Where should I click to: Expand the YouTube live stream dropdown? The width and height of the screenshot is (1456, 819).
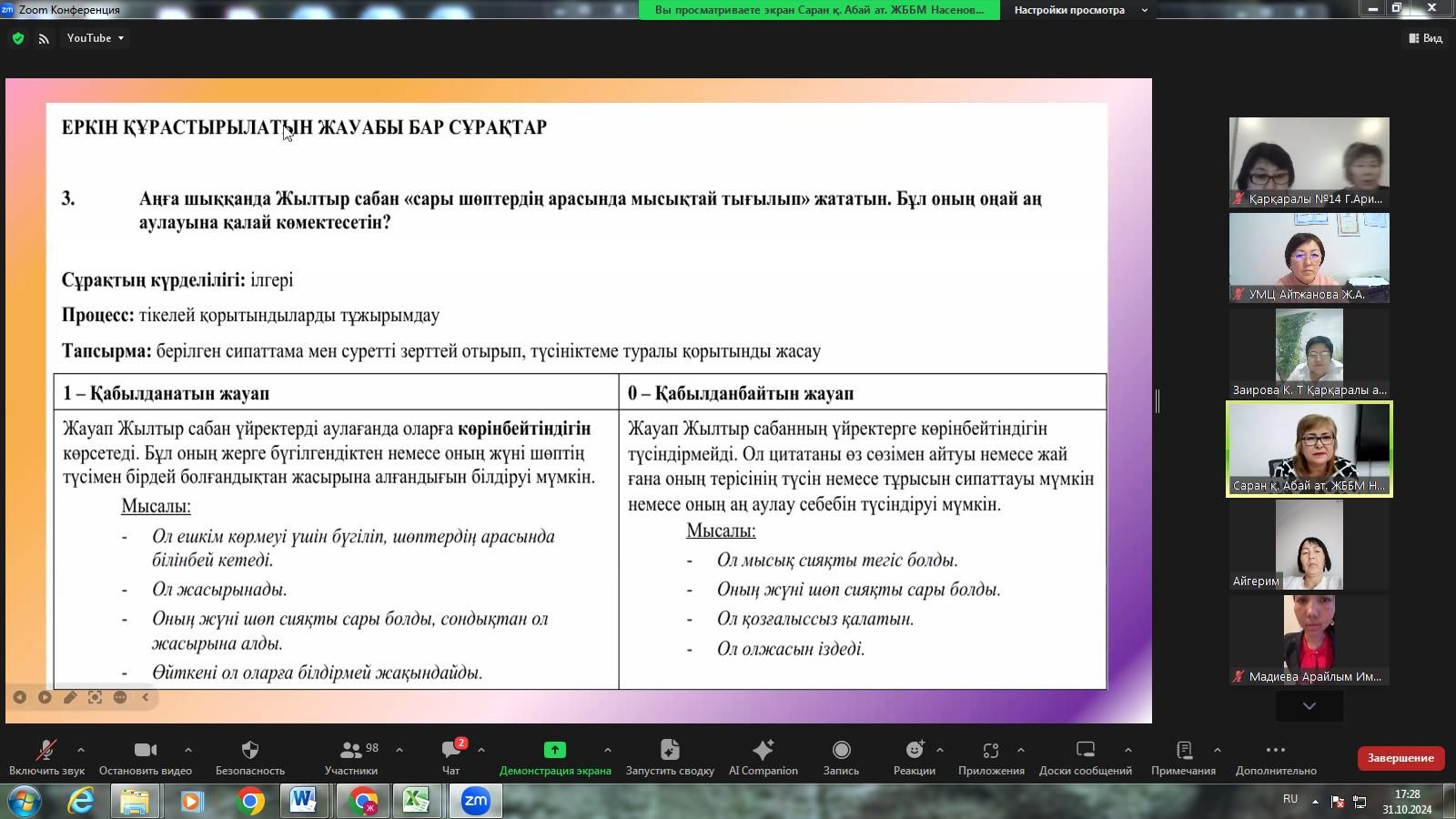tap(96, 38)
